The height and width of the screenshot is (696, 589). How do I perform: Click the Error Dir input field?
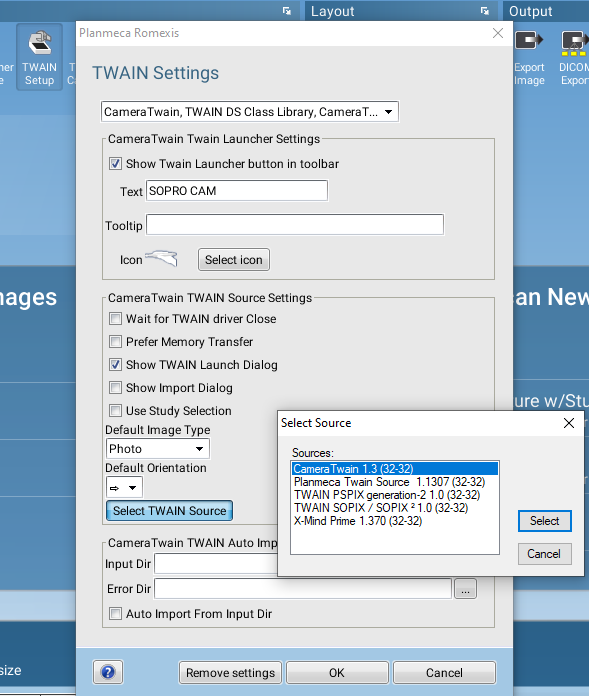pyautogui.click(x=303, y=589)
